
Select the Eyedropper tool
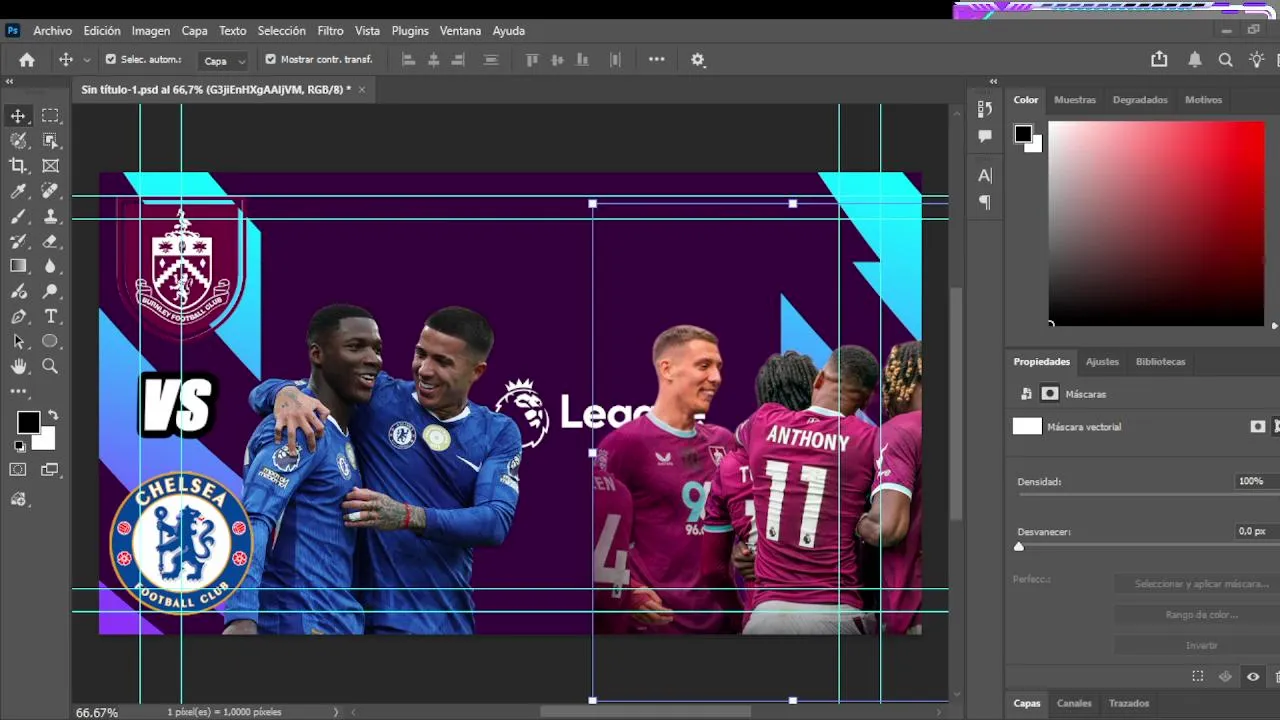click(x=18, y=191)
